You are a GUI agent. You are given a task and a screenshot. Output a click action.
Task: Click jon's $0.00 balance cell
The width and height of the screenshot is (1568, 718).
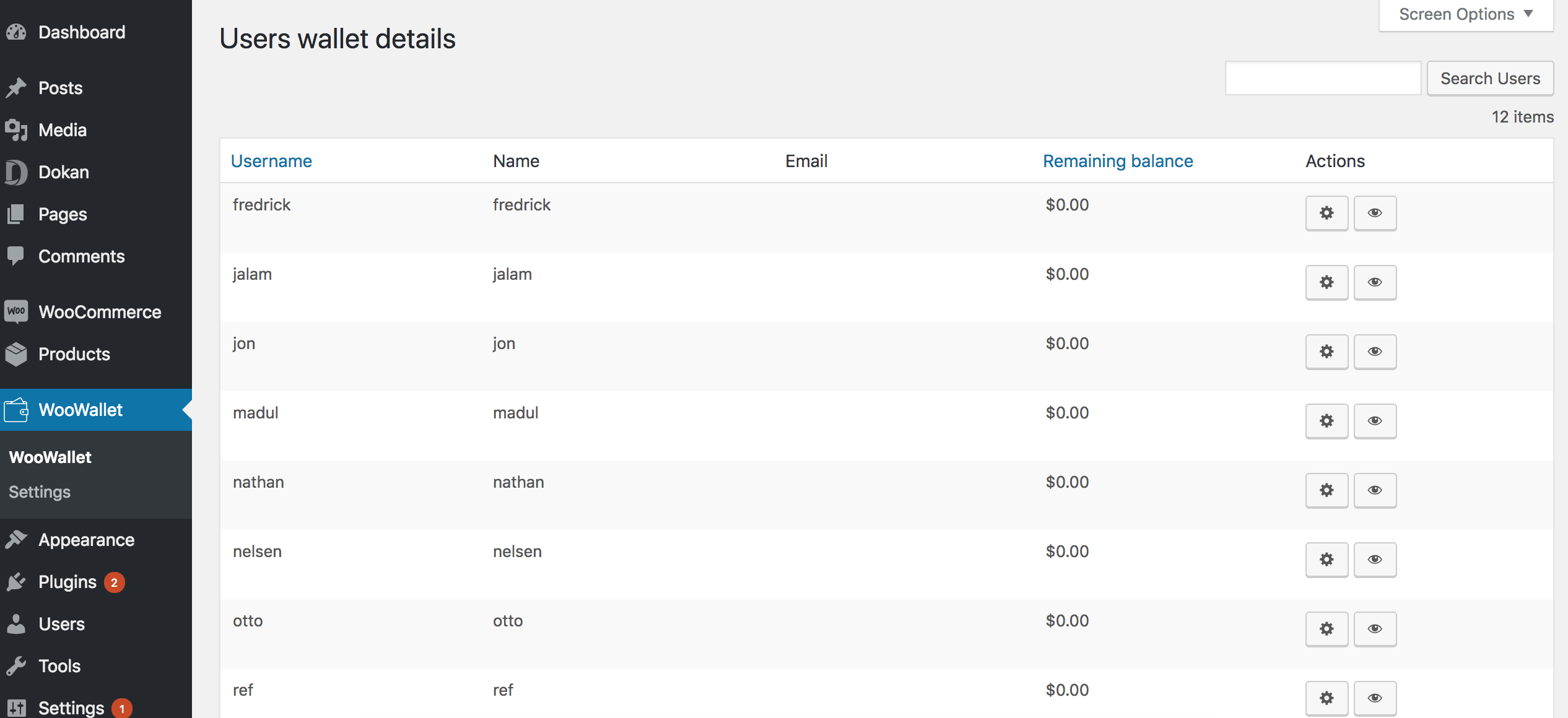(x=1067, y=344)
